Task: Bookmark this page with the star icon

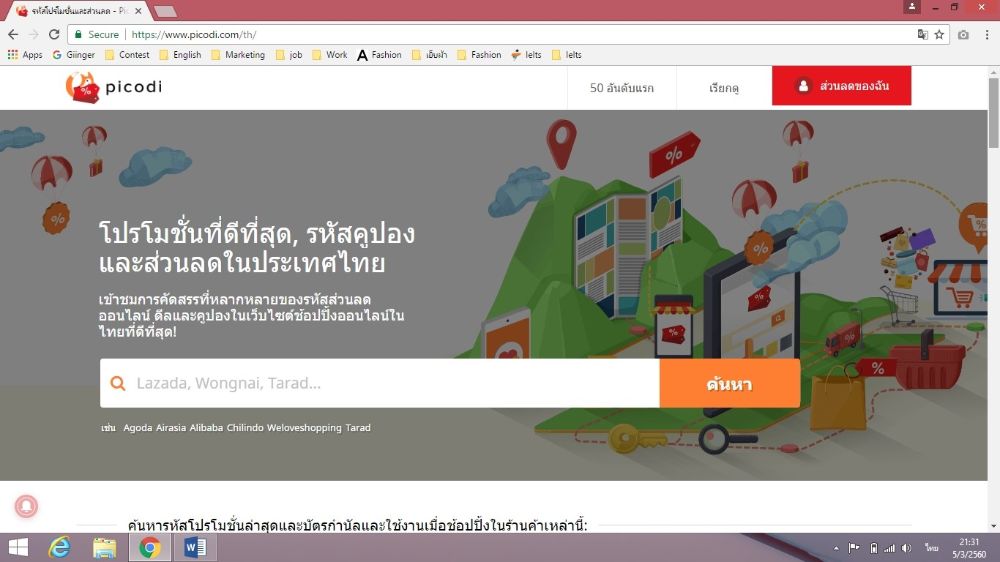Action: tap(939, 34)
